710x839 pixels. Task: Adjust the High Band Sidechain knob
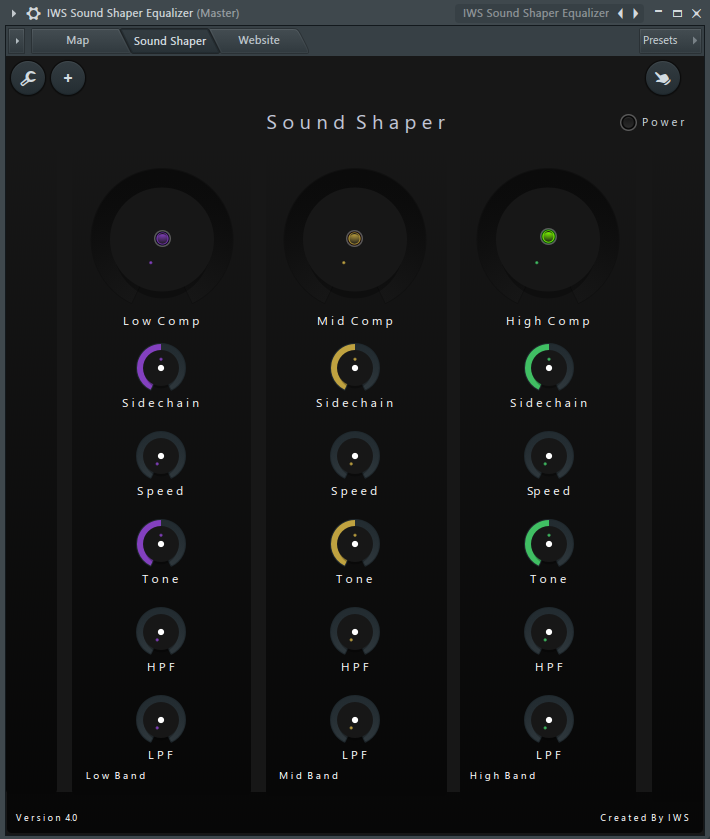[x=549, y=368]
